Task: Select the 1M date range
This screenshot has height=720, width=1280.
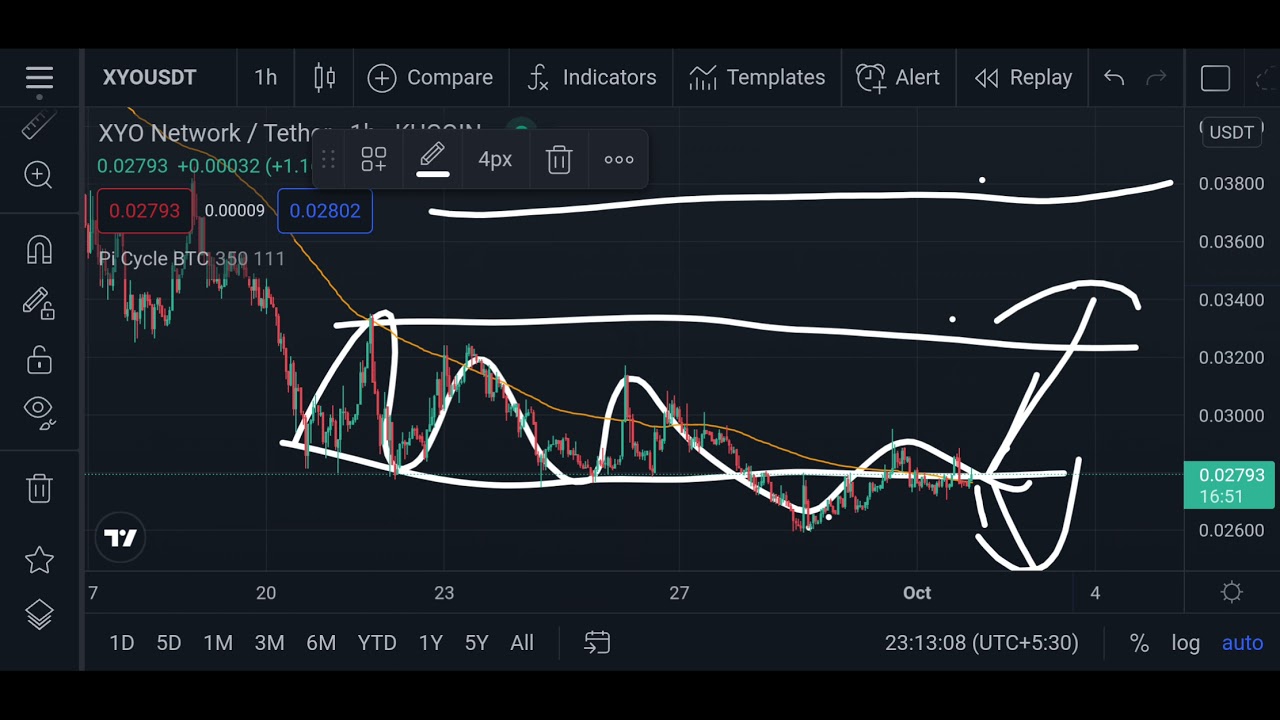Action: (218, 643)
